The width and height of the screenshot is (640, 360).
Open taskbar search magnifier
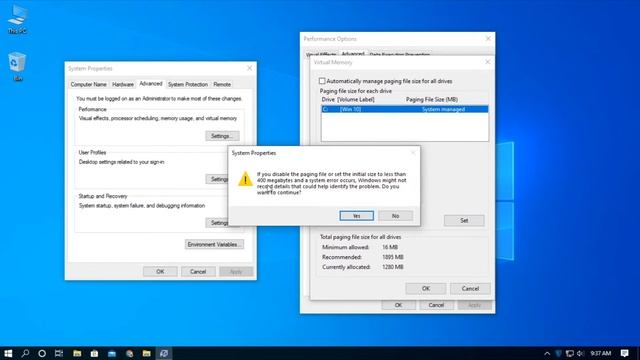tap(25, 353)
